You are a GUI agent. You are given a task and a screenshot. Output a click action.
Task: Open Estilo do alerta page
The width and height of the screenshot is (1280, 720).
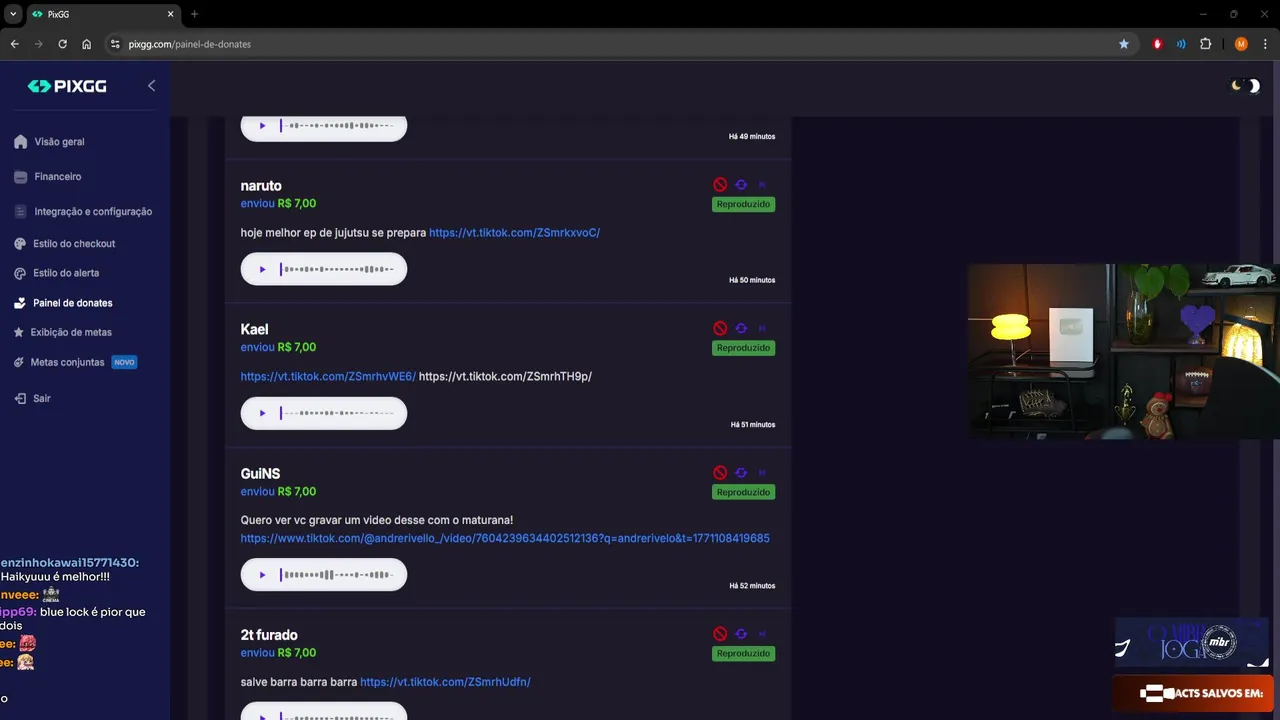(x=57, y=273)
